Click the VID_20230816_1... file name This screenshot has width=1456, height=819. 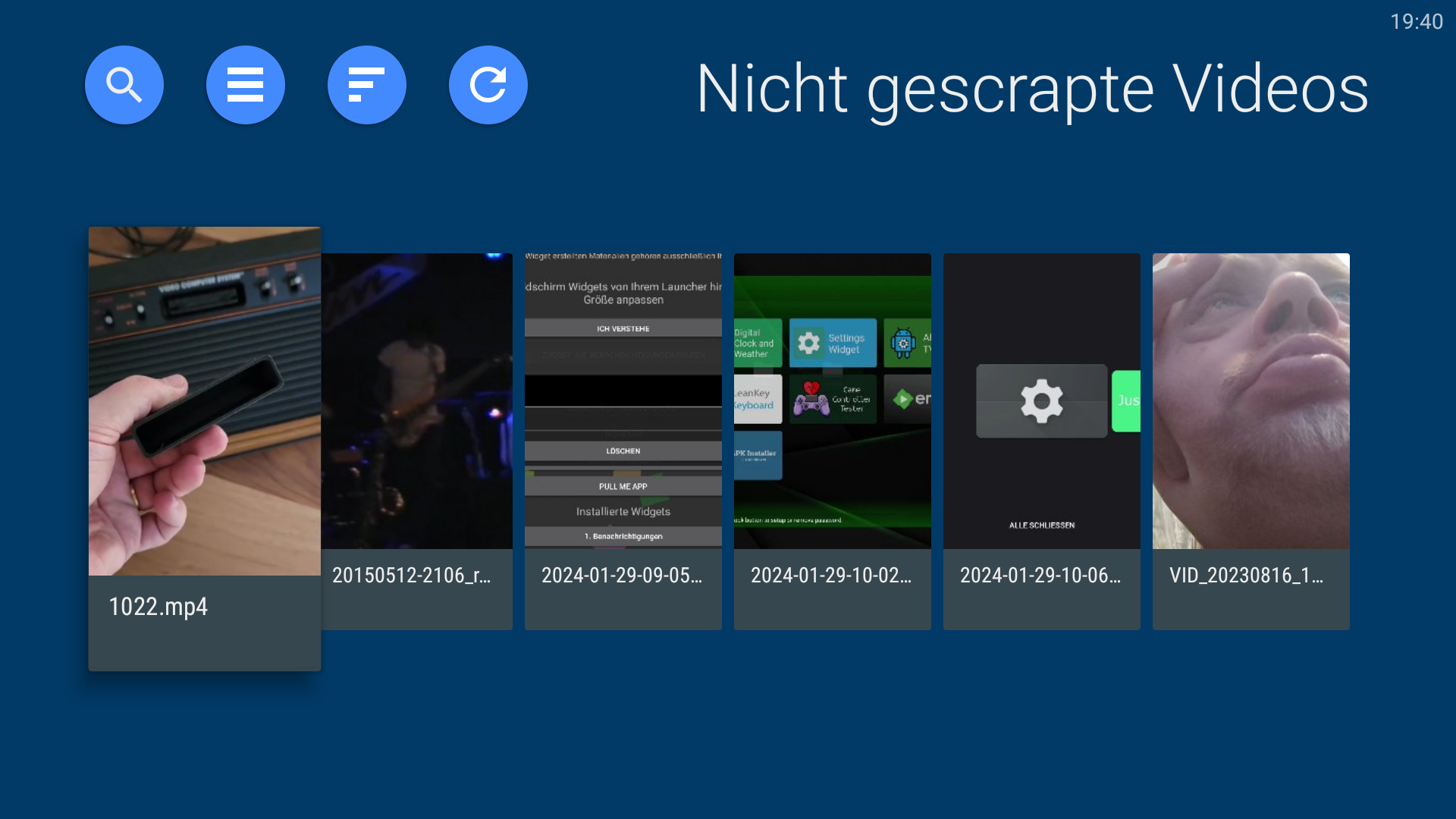pyautogui.click(x=1246, y=576)
